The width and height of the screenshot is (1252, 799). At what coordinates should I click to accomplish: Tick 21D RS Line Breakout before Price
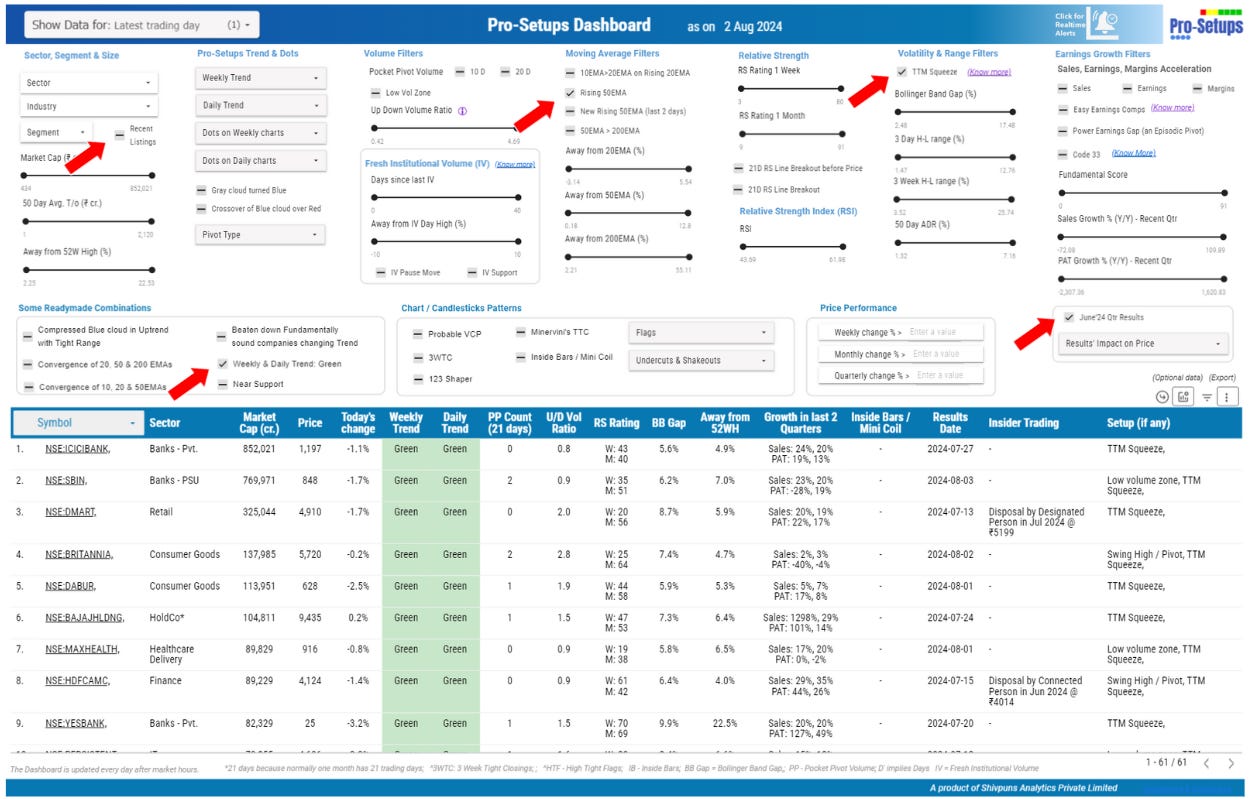click(x=739, y=168)
